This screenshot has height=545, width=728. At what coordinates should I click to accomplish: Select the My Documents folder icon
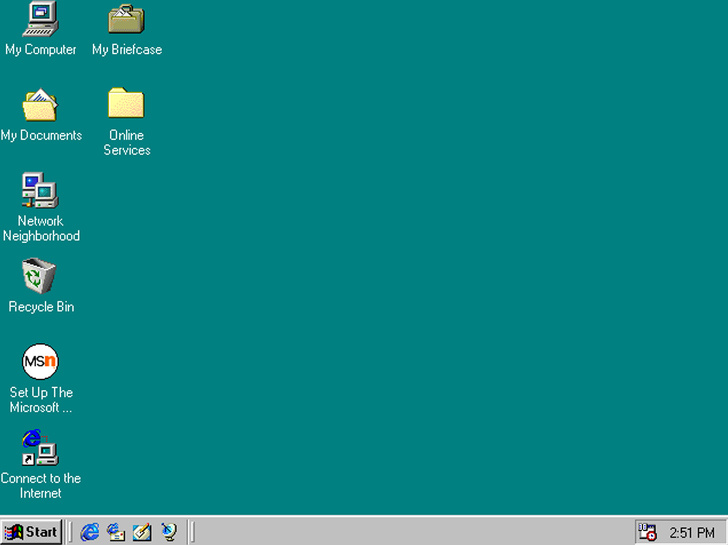point(40,104)
